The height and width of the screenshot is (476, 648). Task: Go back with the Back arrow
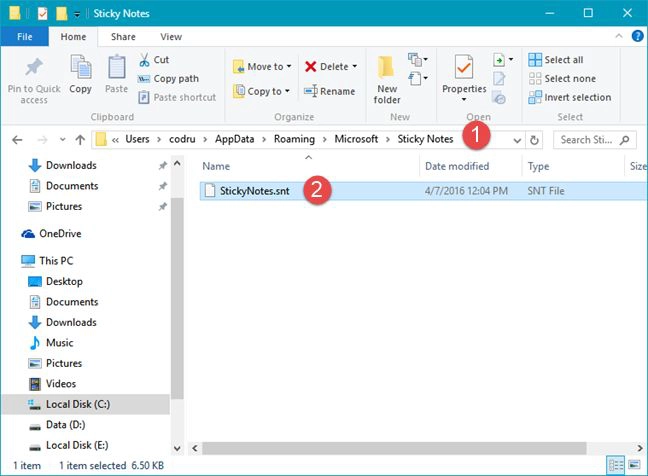pos(17,140)
